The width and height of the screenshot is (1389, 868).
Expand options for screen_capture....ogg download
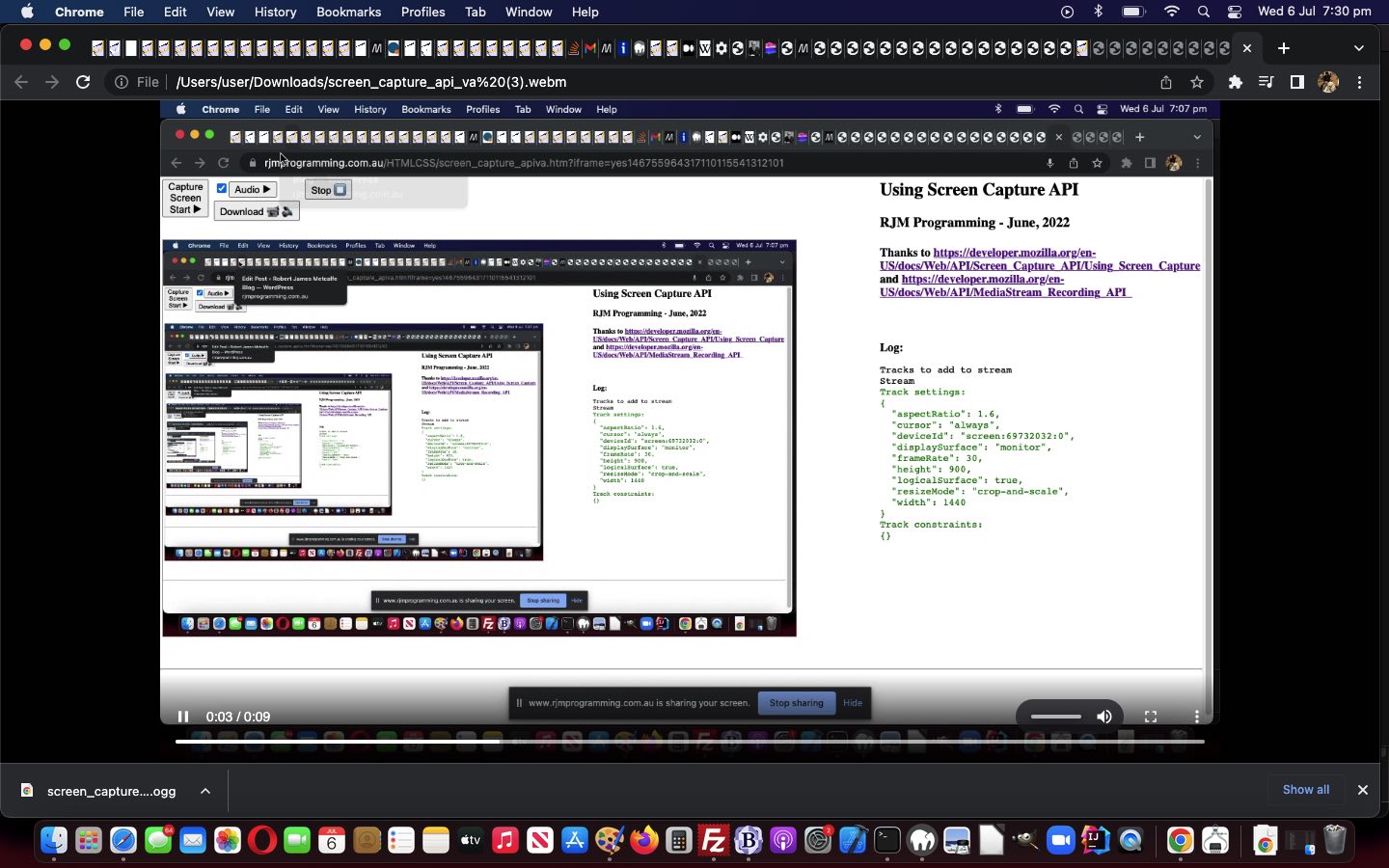coord(205,791)
